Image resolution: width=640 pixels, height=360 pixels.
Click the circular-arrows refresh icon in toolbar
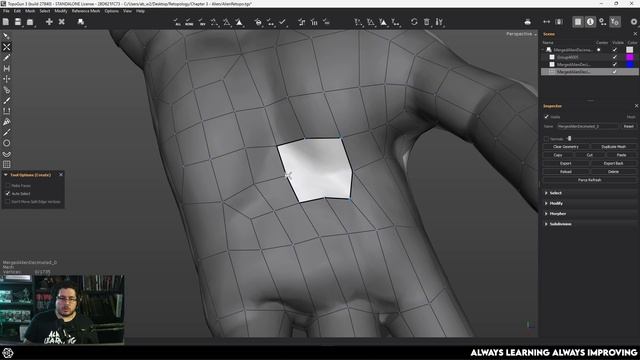pos(414,22)
